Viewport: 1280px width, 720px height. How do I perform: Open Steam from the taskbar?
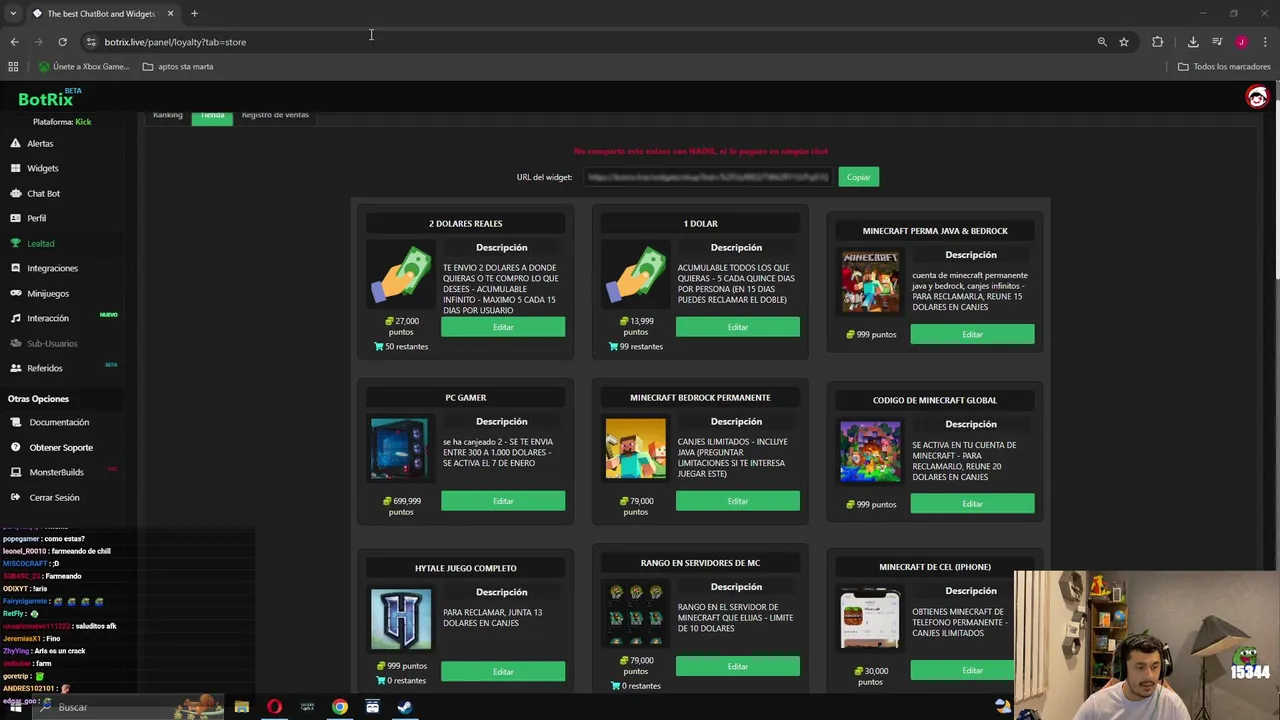405,707
